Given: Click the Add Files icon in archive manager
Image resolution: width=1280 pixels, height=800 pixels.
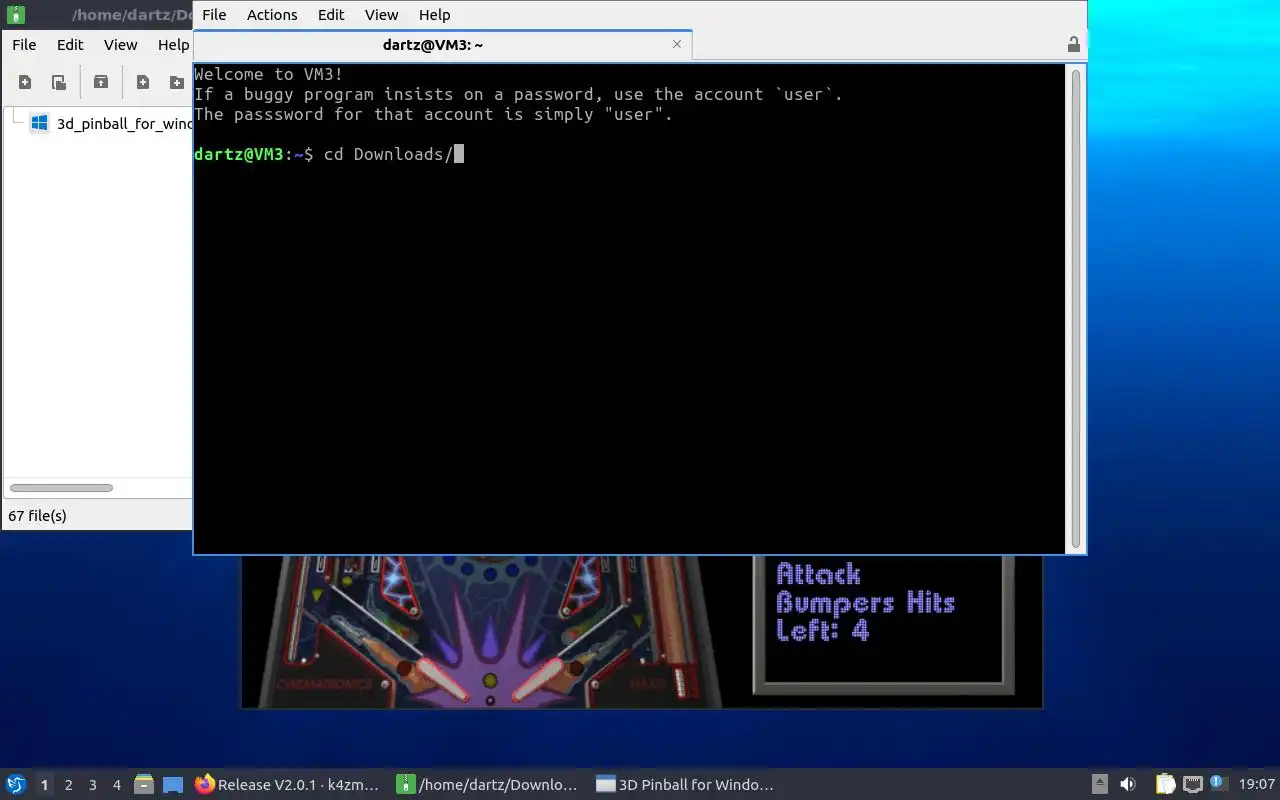Looking at the screenshot, I should [143, 82].
